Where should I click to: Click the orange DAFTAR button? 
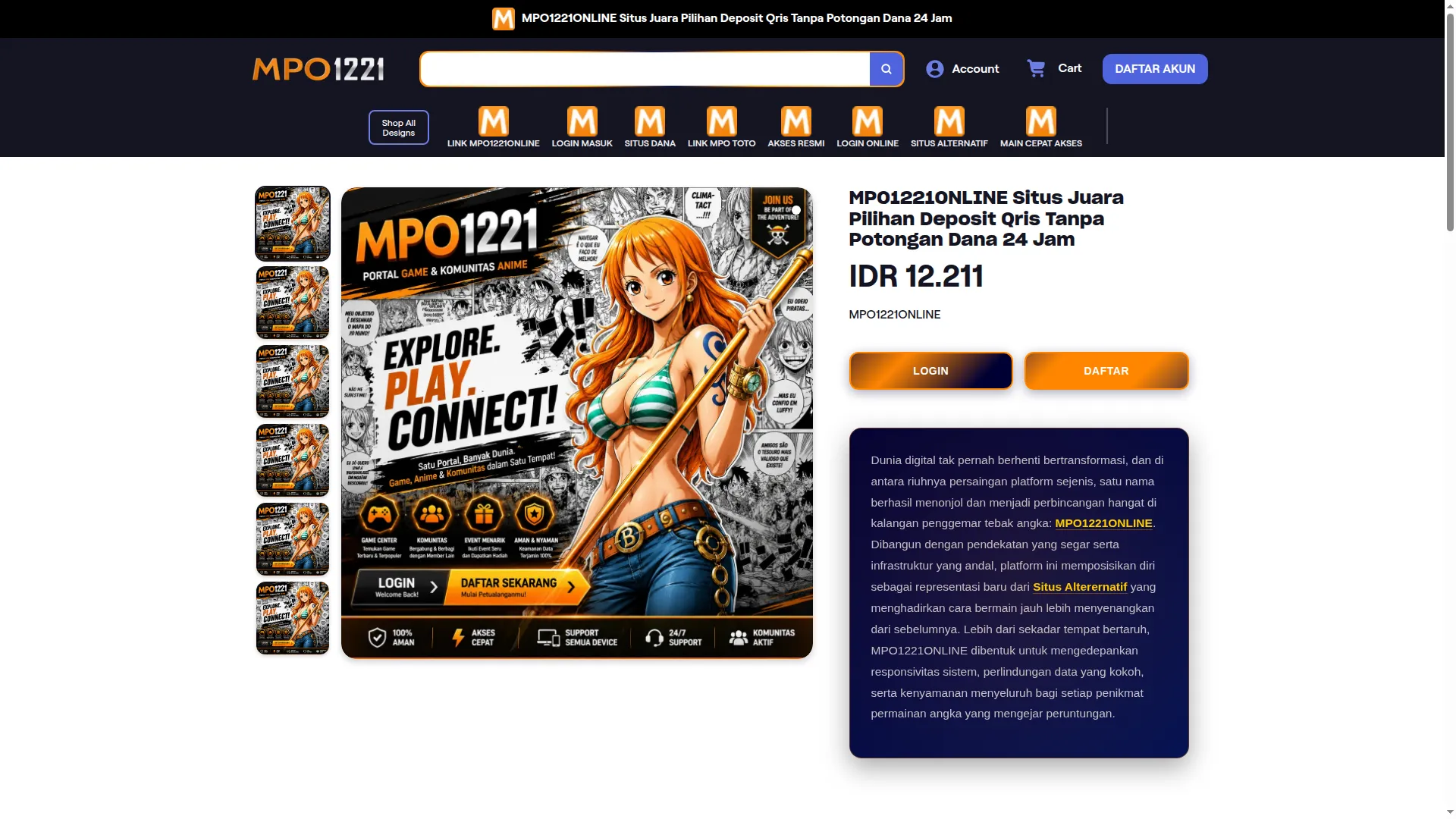1106,371
